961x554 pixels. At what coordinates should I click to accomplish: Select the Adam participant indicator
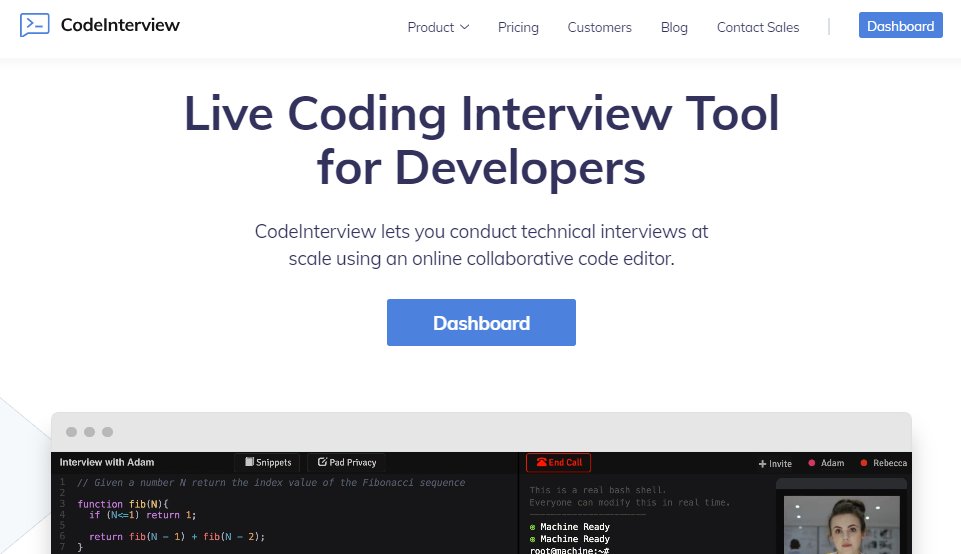click(x=825, y=463)
